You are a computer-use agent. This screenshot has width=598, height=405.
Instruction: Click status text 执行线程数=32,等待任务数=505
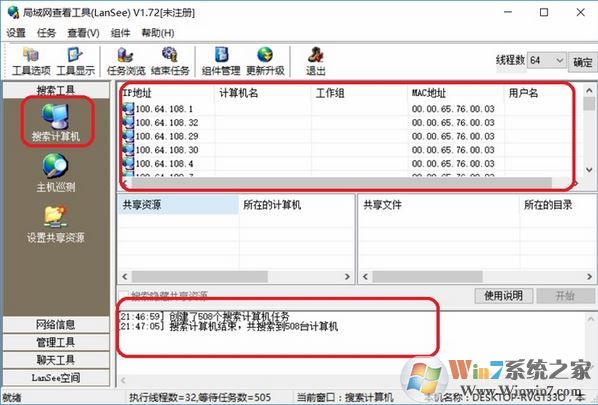click(200, 398)
